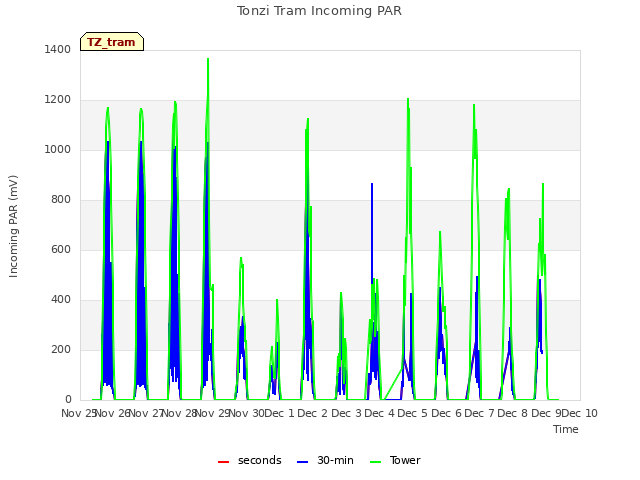The image size is (640, 480).
Task: Click the Nov 25 x-axis date label
Action: click(78, 413)
